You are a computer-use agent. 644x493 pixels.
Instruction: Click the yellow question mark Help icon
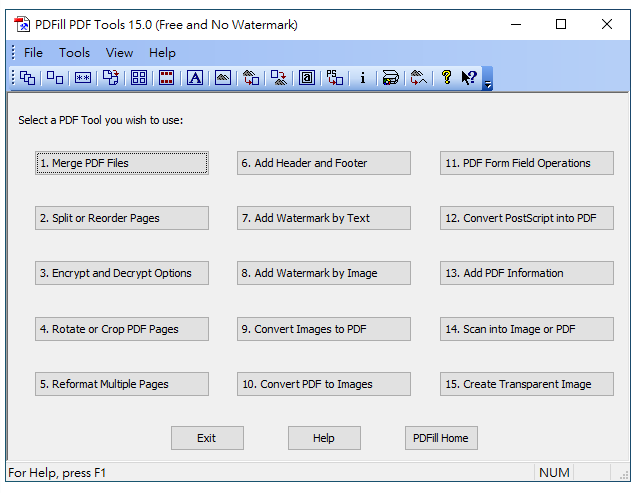pos(446,78)
